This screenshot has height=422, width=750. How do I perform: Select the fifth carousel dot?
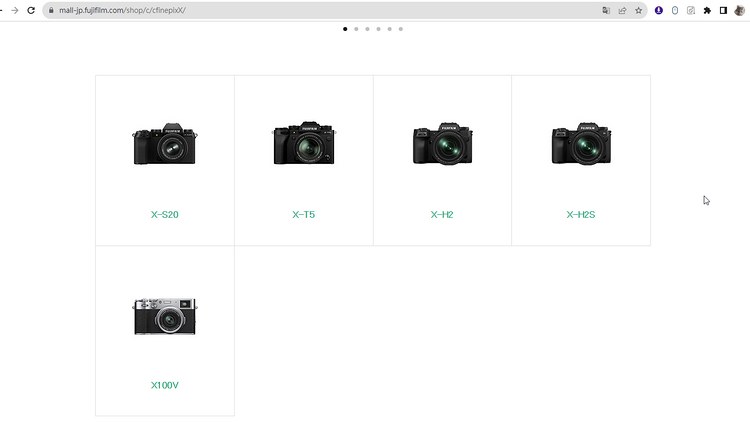pos(389,29)
